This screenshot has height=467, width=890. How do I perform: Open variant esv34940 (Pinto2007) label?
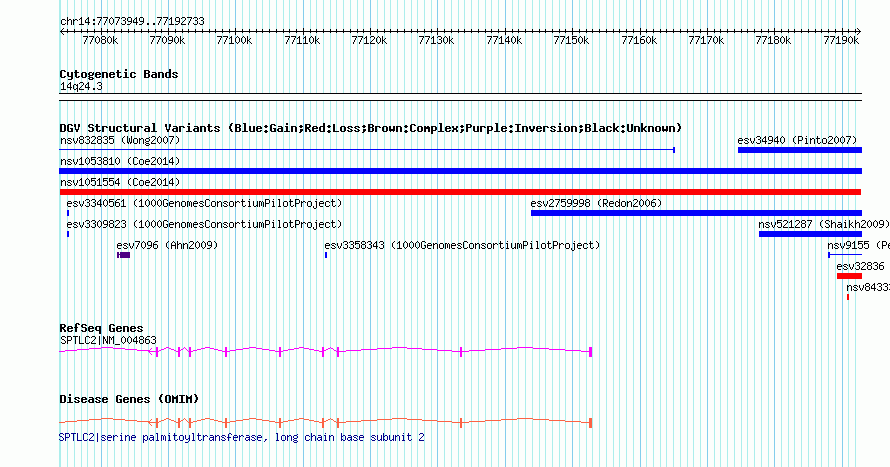coord(797,140)
